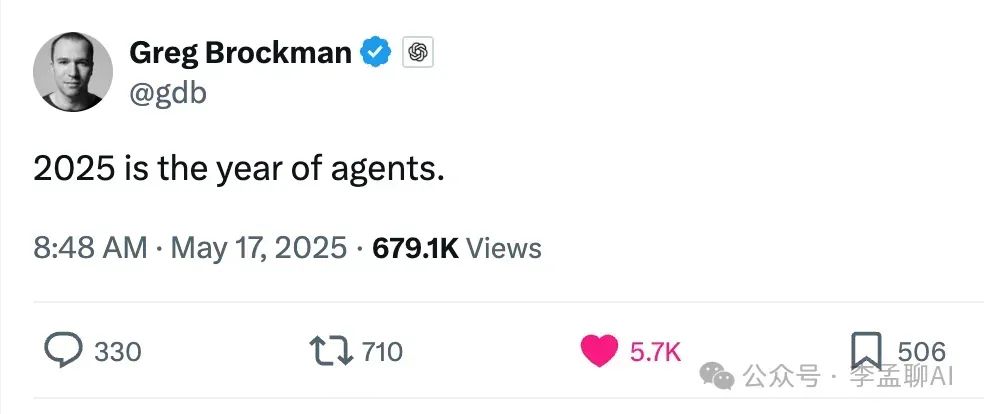The width and height of the screenshot is (984, 414).
Task: Click the OpenAI affiliation badge icon
Action: [x=418, y=53]
